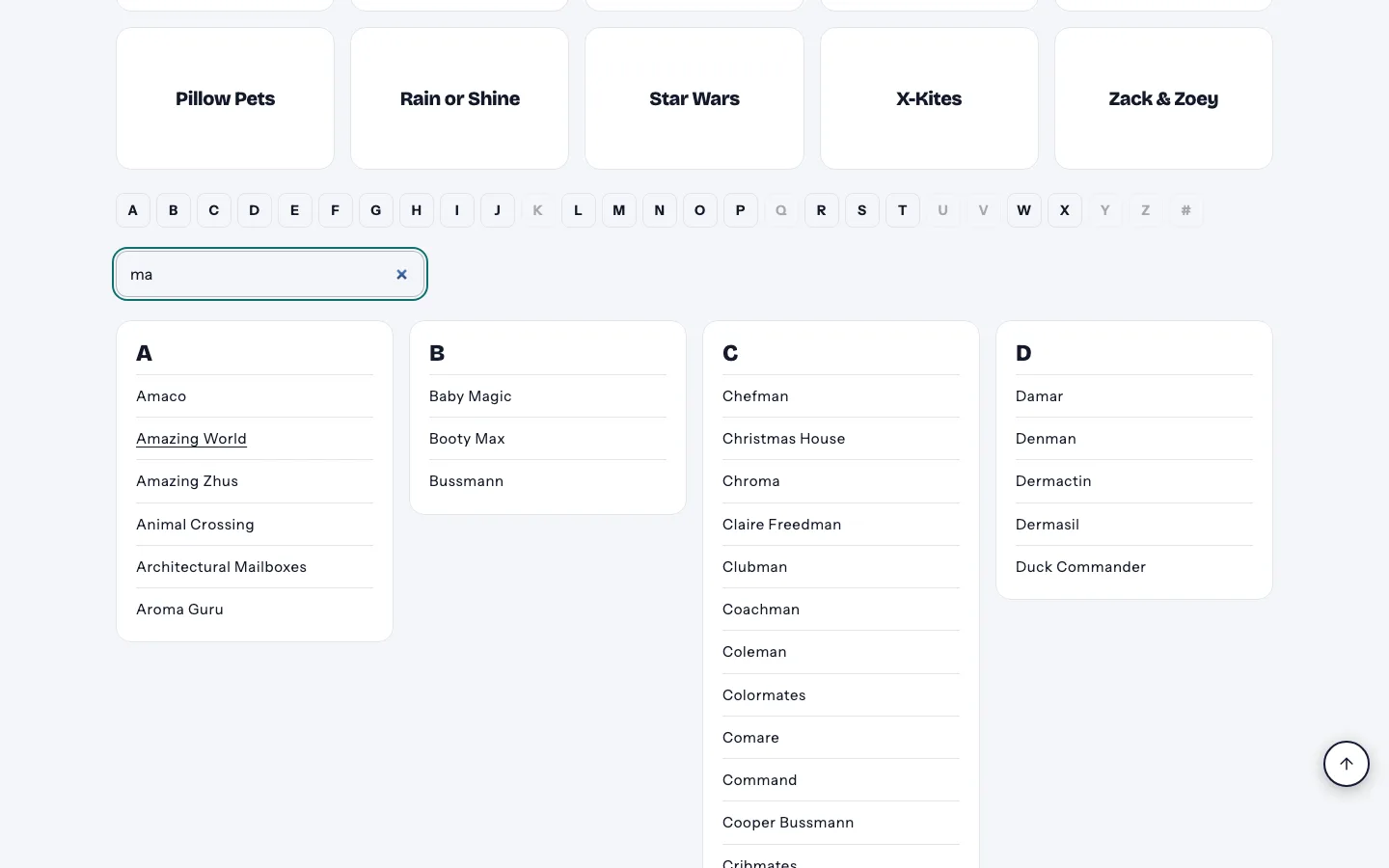1389x868 pixels.
Task: Open the Command brand link
Action: tap(759, 780)
